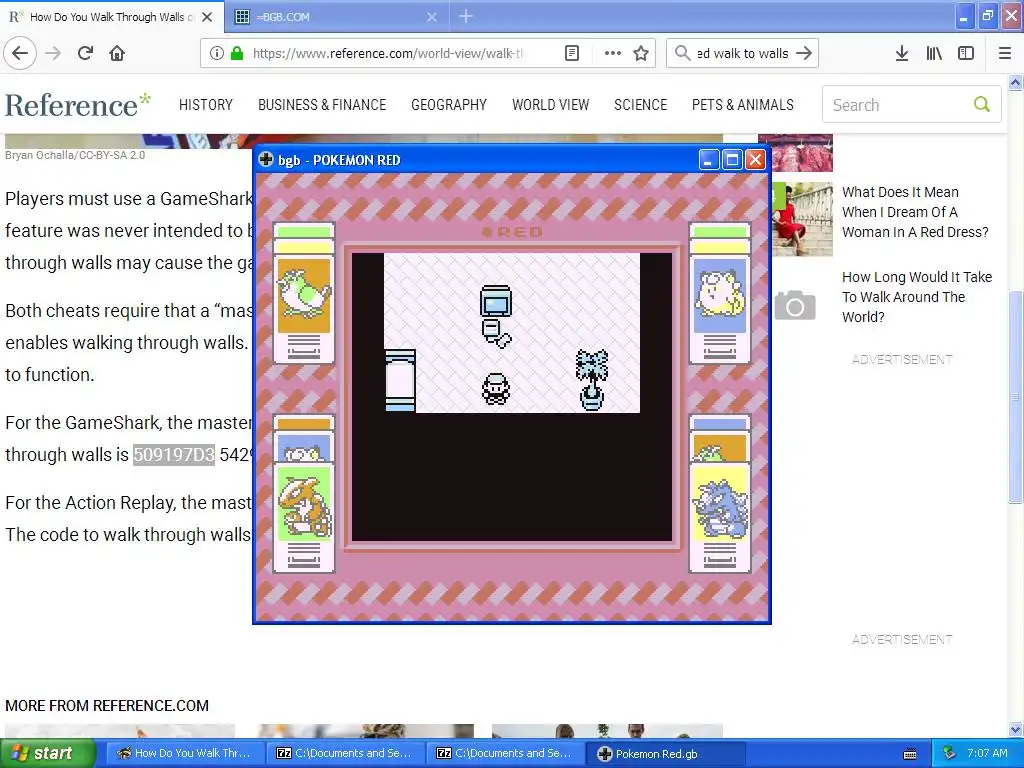Click the keyboard icon in system tray
Screen dimensions: 1024x768
[910, 754]
